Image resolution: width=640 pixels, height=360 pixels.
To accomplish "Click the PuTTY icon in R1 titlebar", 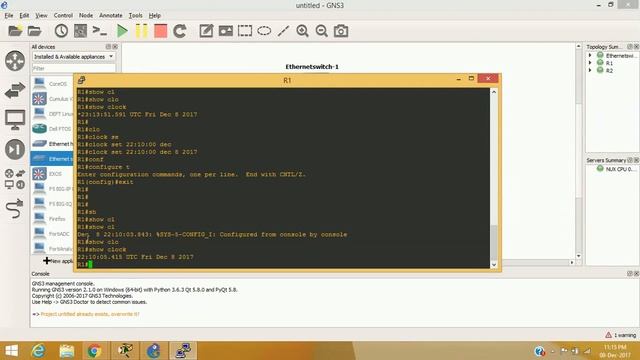I will (x=81, y=80).
